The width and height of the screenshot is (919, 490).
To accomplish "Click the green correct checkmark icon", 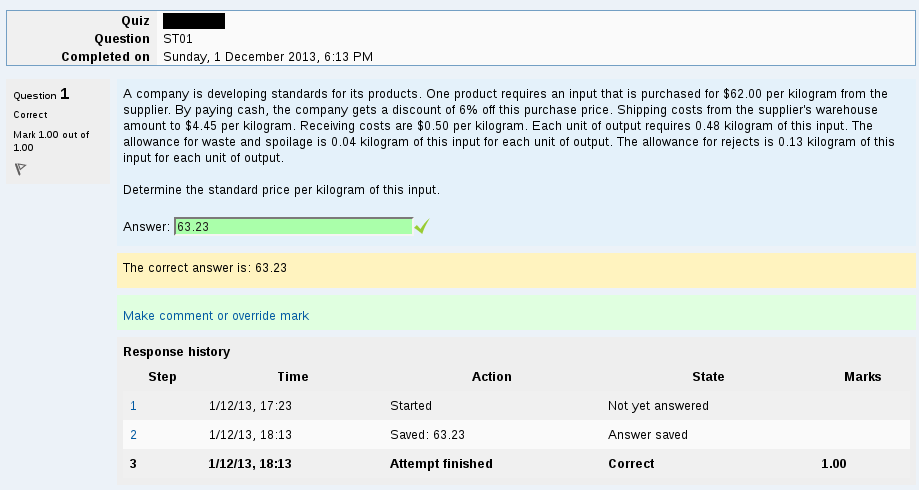I will pyautogui.click(x=421, y=226).
